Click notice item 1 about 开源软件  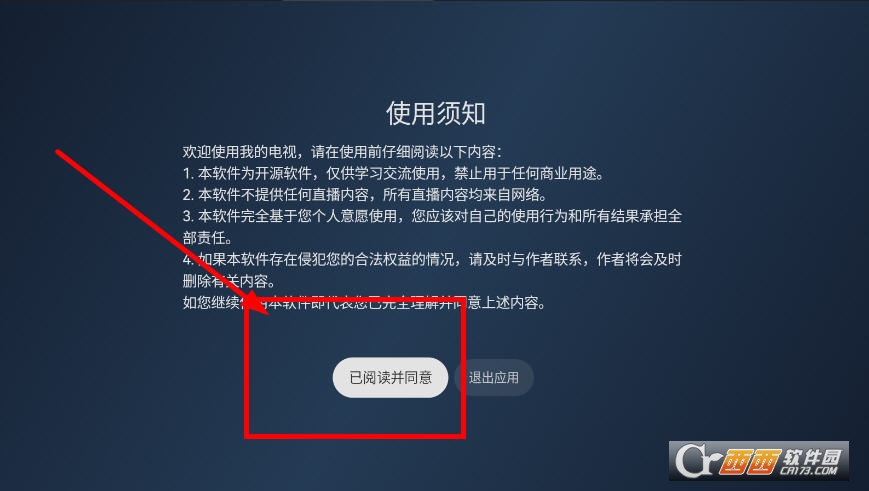coord(393,173)
